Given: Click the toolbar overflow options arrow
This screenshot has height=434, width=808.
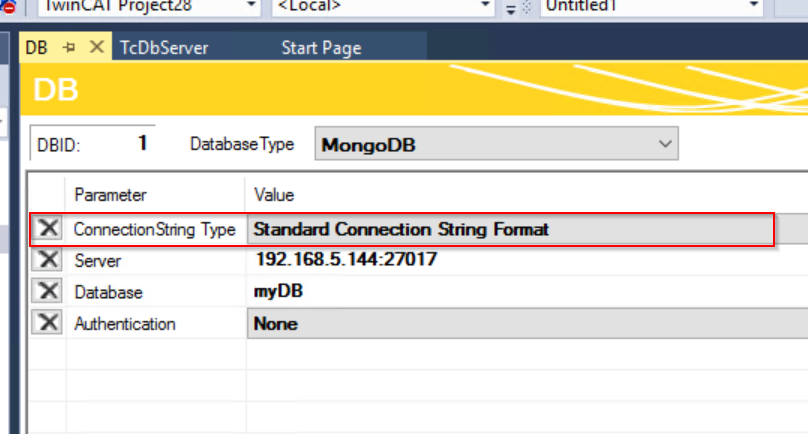Looking at the screenshot, I should coord(511,9).
